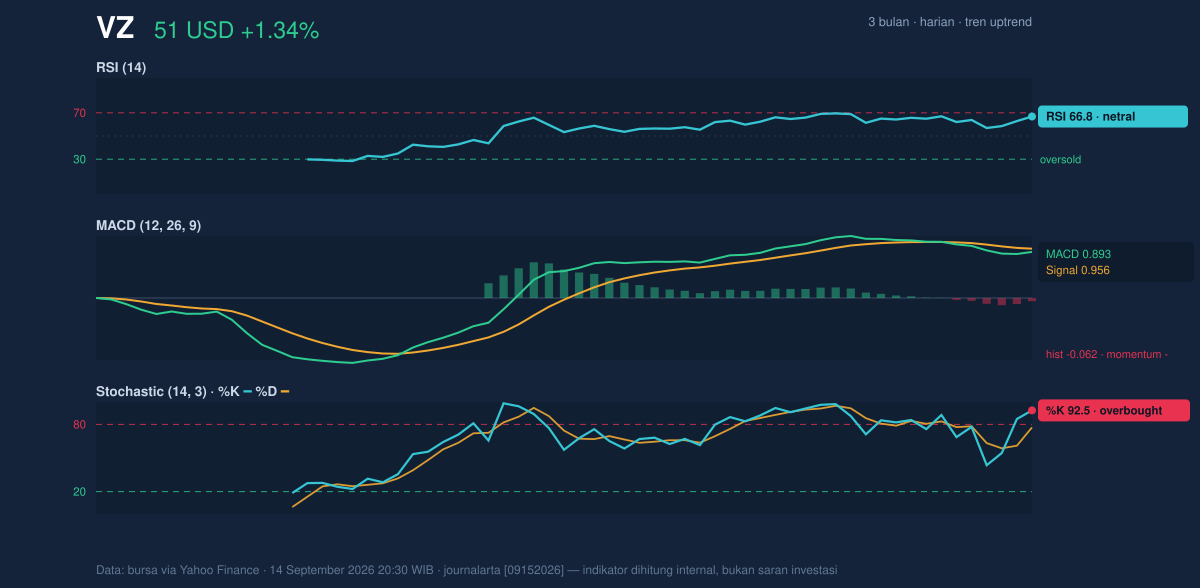
Task: Click the %K 92.5 overbought badge
Action: click(x=1114, y=410)
